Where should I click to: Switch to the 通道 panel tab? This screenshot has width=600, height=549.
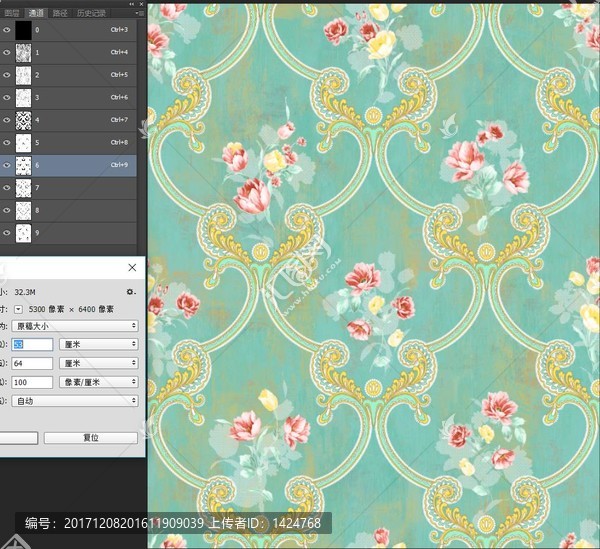(36, 13)
